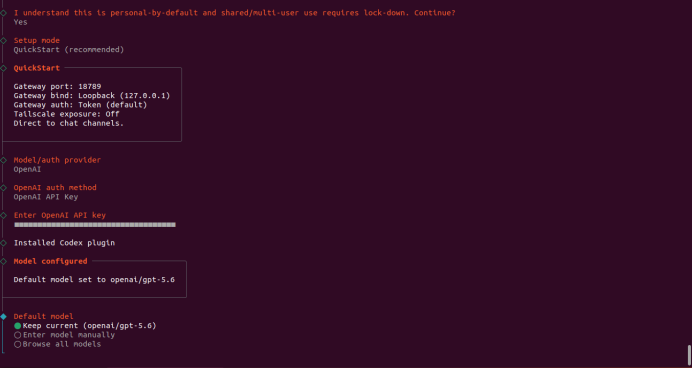Pick Browse all models radio option

click(x=57, y=344)
